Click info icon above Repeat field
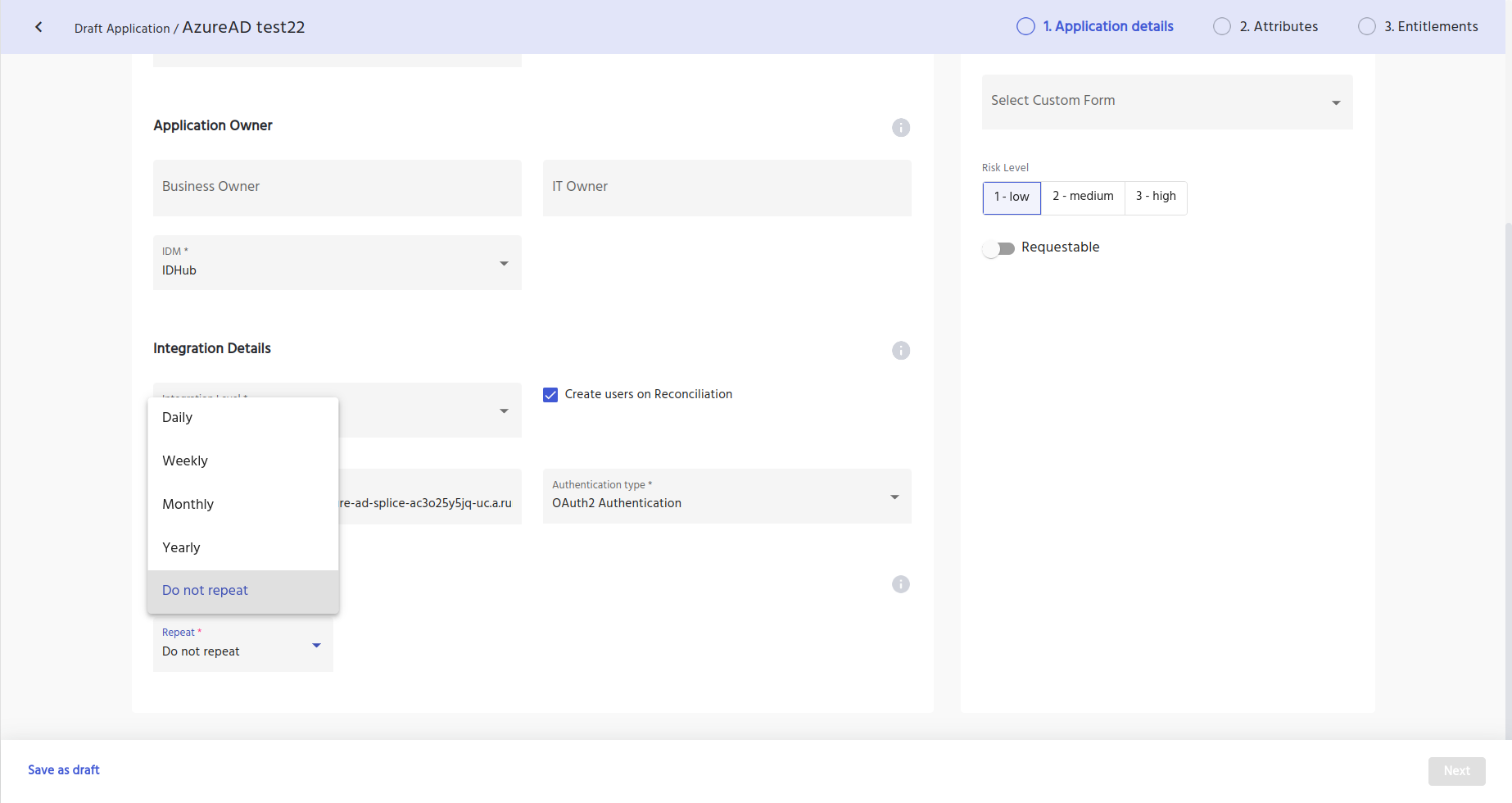The width and height of the screenshot is (1512, 803). point(900,584)
